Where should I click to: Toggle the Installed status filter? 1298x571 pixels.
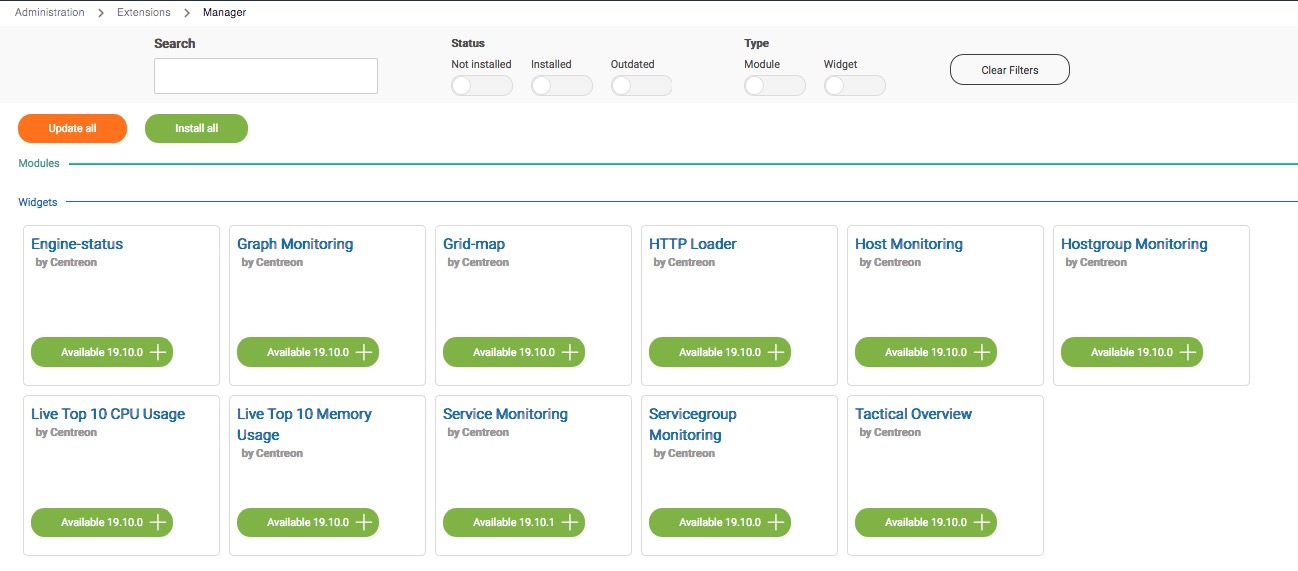tap(561, 86)
